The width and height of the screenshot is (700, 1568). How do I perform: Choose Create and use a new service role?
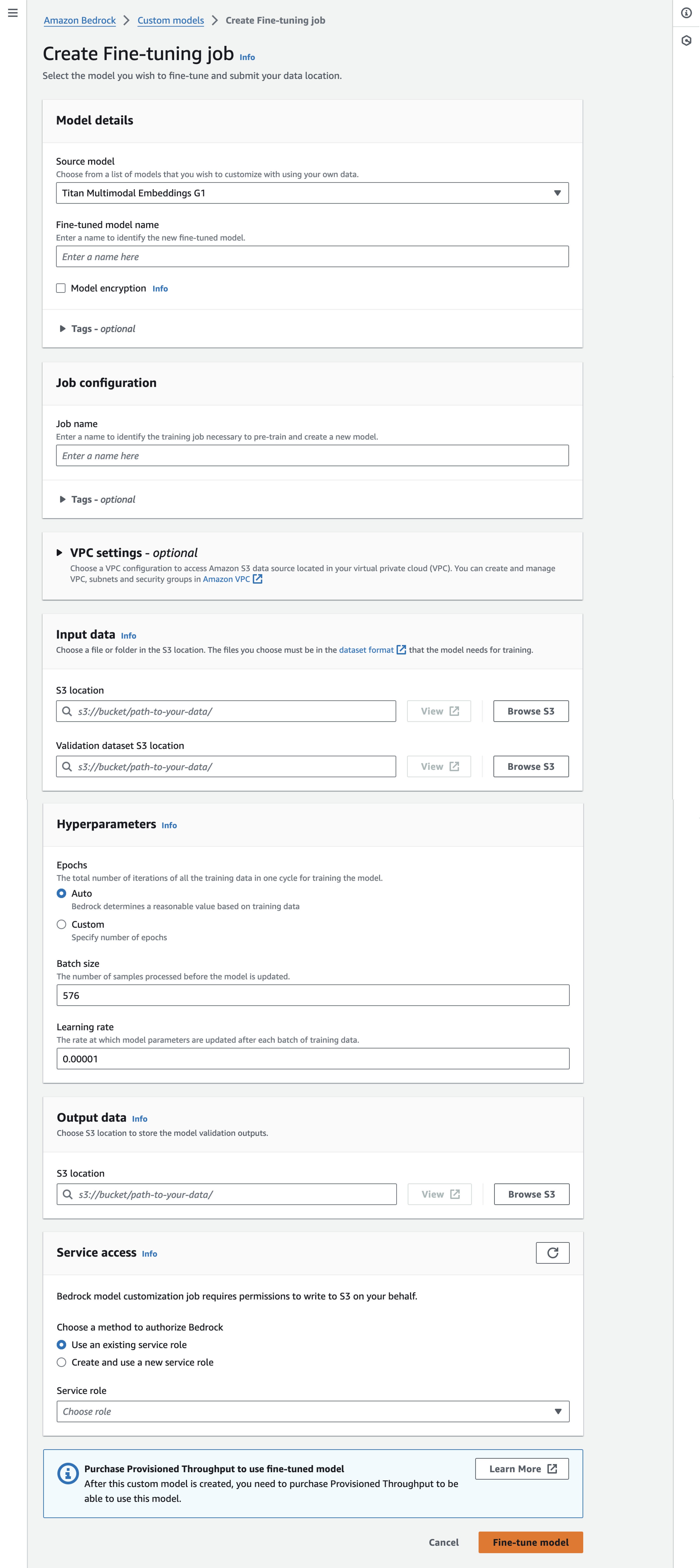pos(61,1362)
